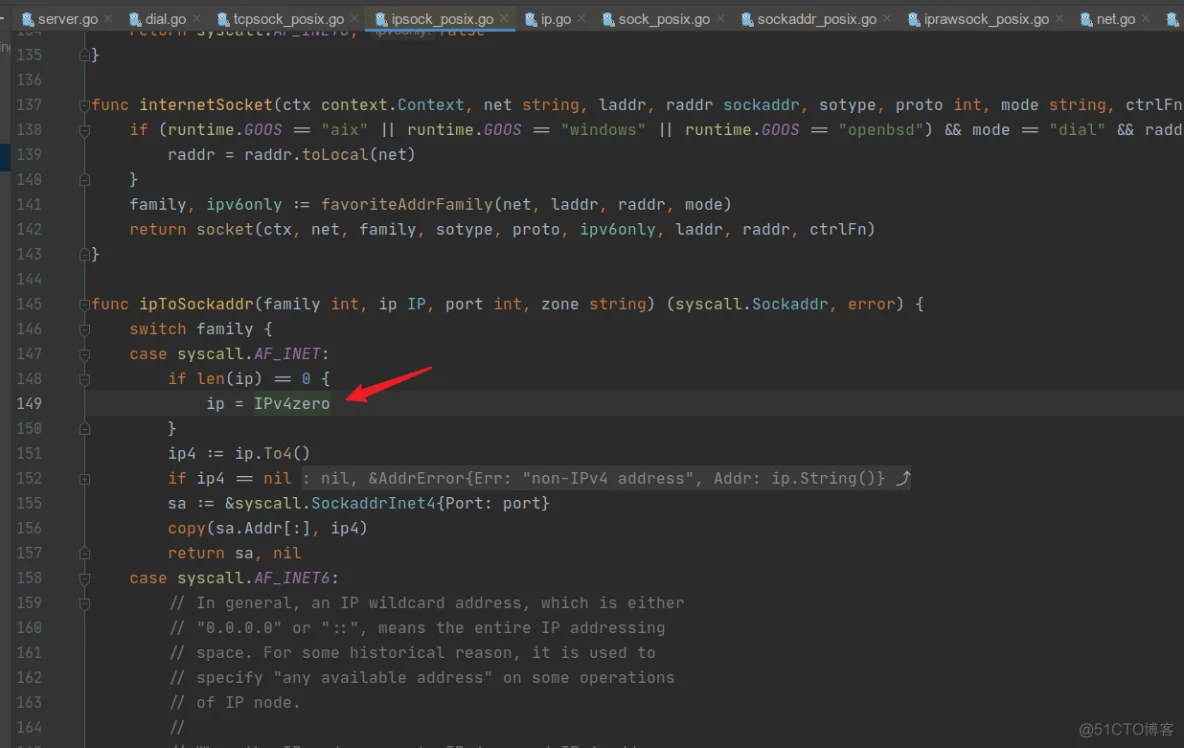Click the copy function call on line 156

[x=187, y=528]
